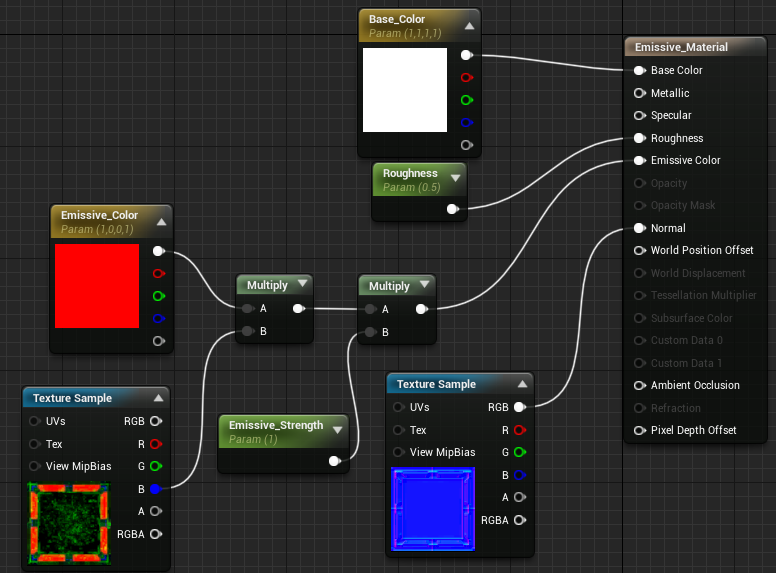This screenshot has width=776, height=573.
Task: Click the Base Color input pin on Emissive_Material
Action: click(x=640, y=70)
